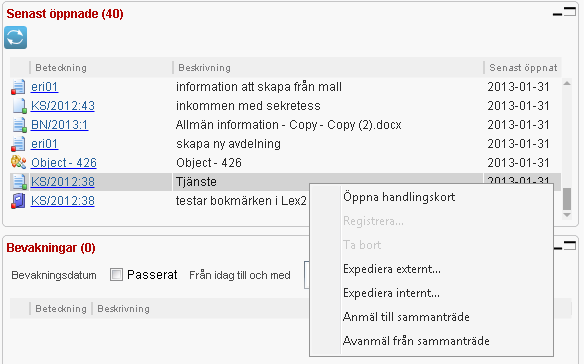Minimize the Senast öppnade panel
The width and height of the screenshot is (584, 364).
click(x=557, y=15)
